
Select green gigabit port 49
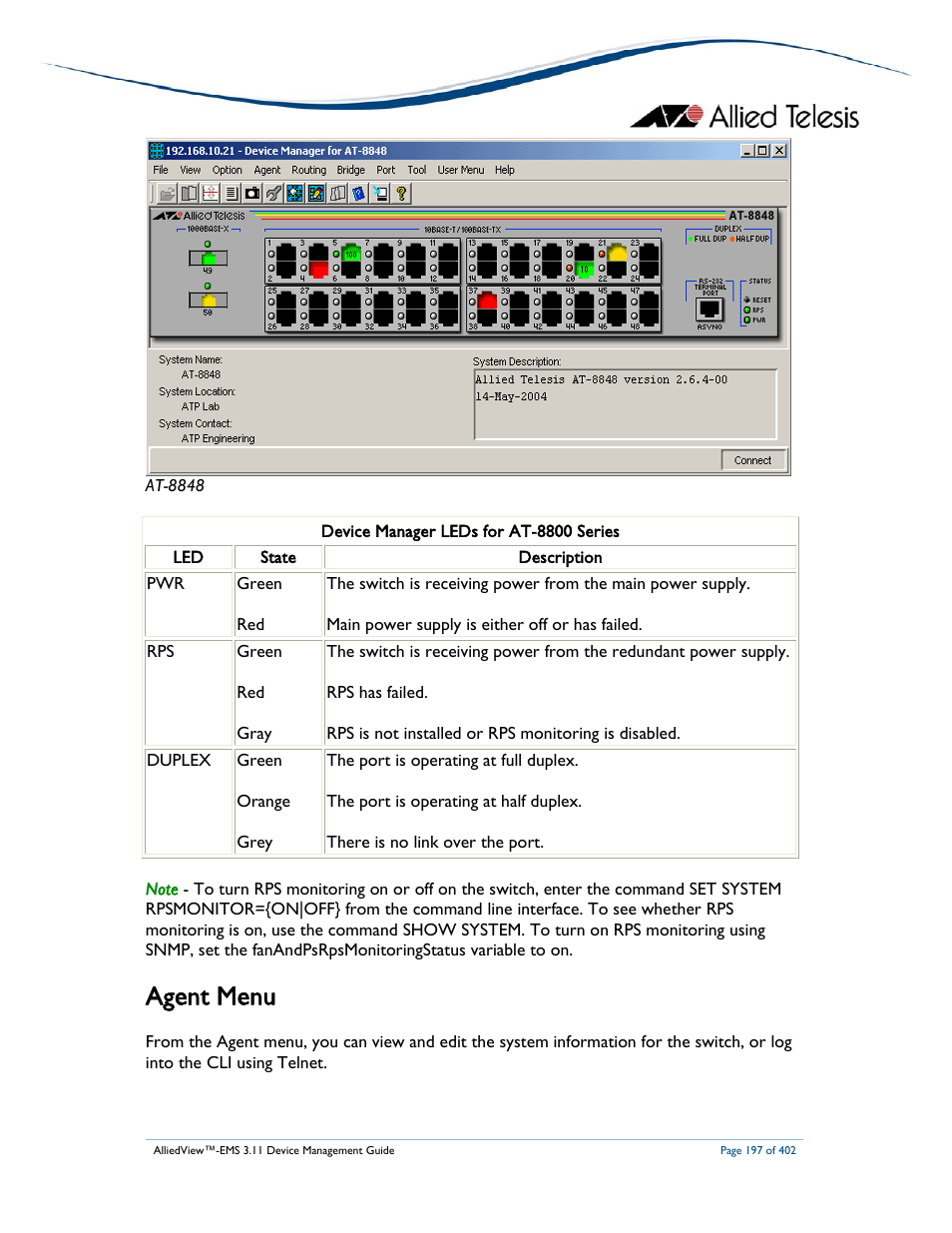209,259
